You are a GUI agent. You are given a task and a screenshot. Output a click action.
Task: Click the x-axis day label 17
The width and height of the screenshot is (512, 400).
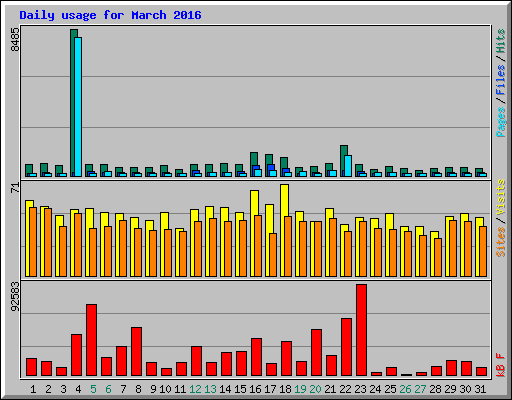coord(270,389)
